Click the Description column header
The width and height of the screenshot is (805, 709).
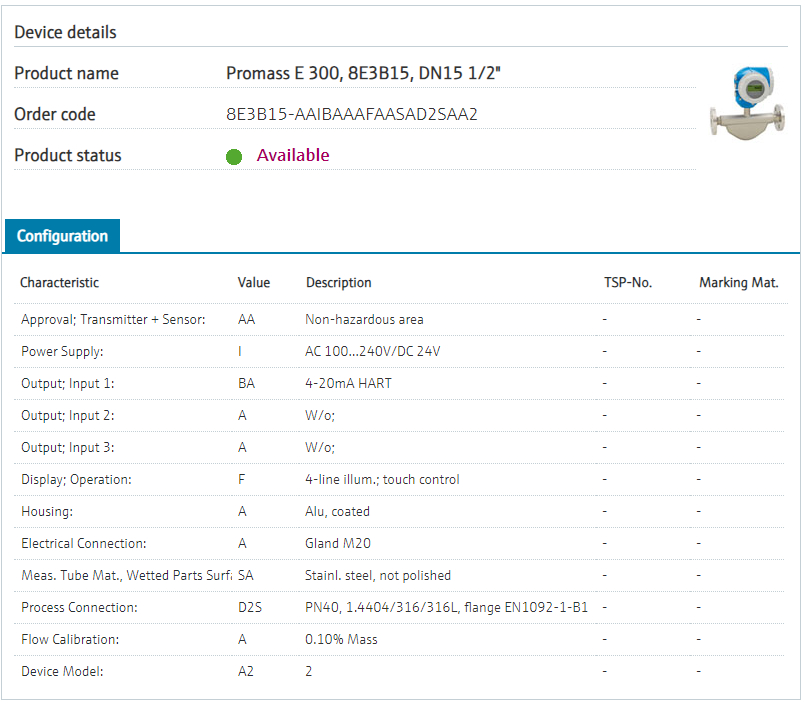click(338, 283)
